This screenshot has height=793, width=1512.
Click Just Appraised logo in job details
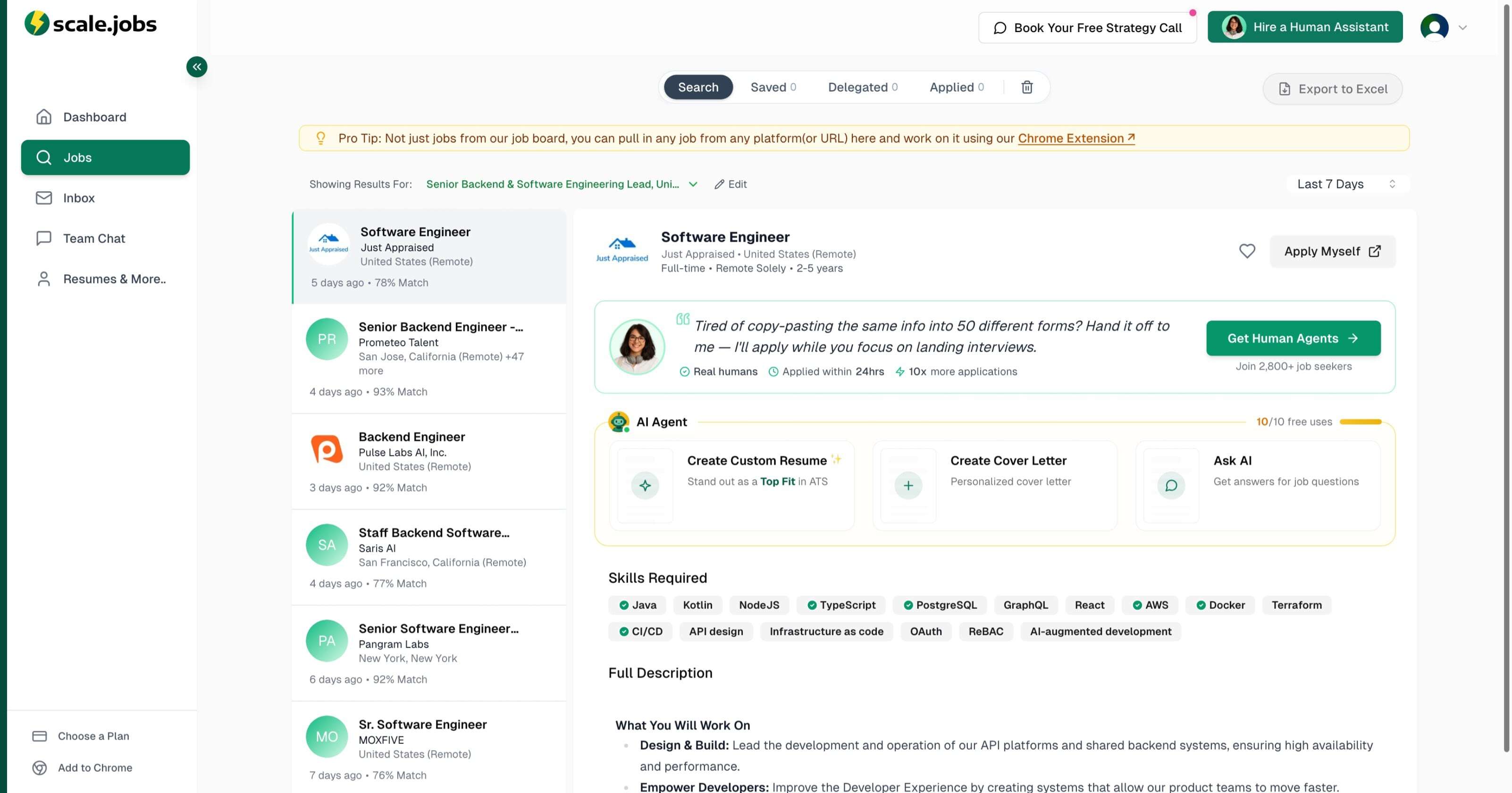(x=622, y=249)
